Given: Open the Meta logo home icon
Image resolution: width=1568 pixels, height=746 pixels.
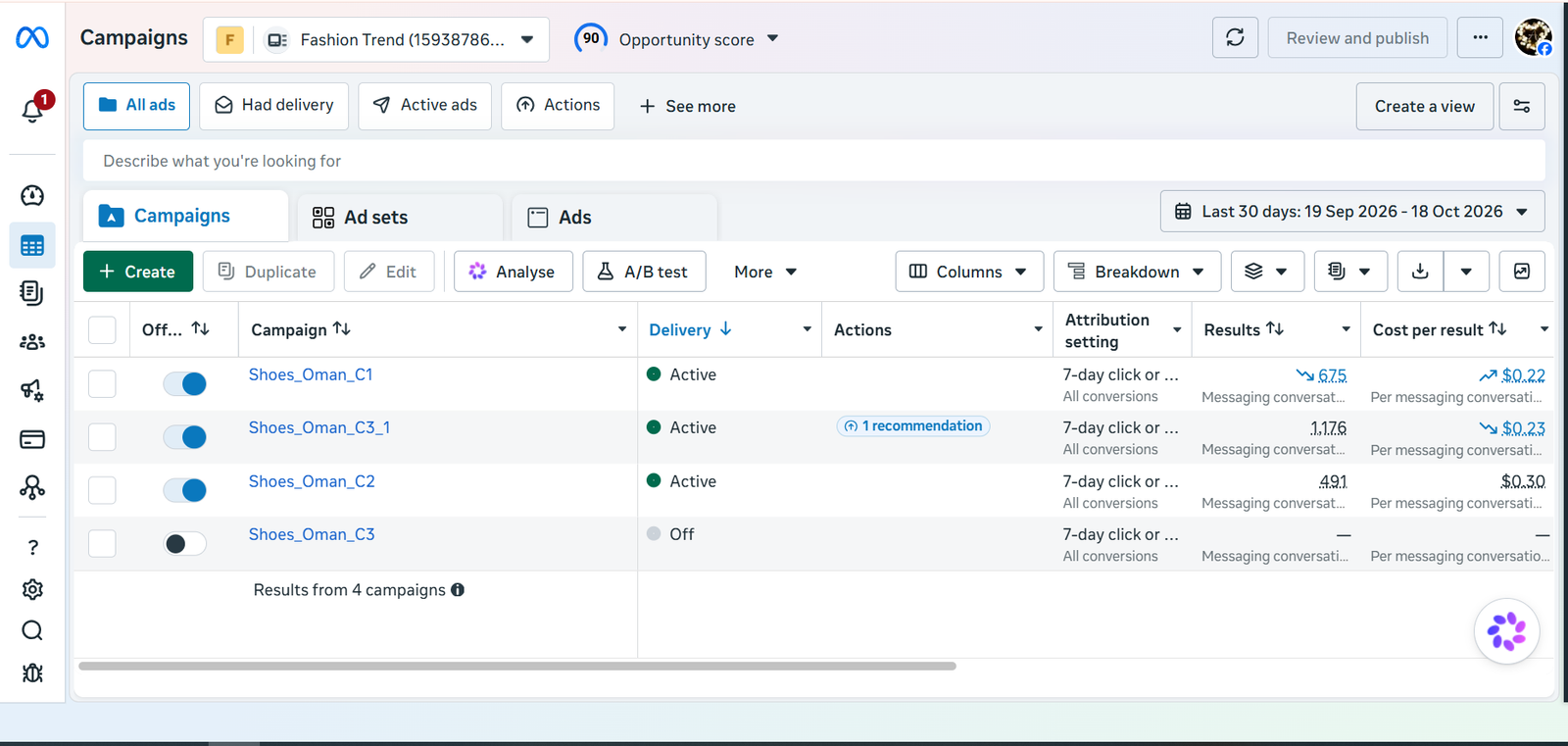Looking at the screenshot, I should click(32, 38).
